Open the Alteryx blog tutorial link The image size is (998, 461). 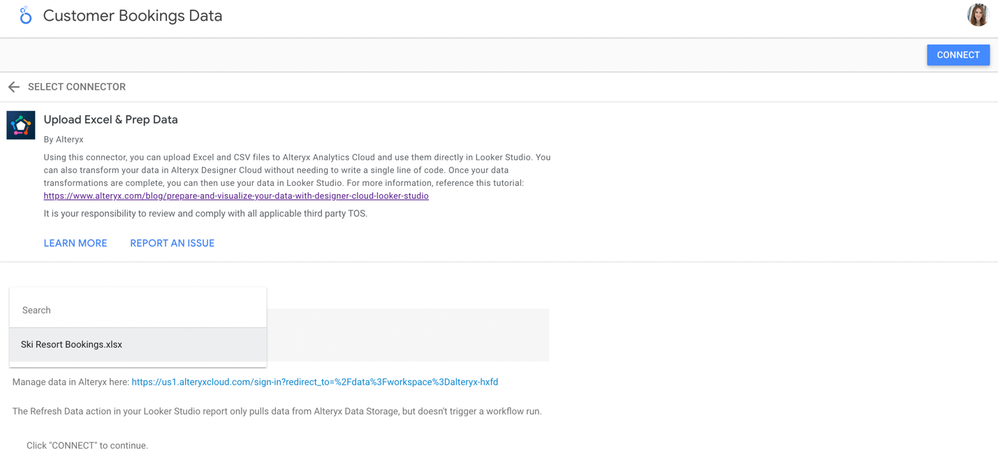(x=236, y=196)
